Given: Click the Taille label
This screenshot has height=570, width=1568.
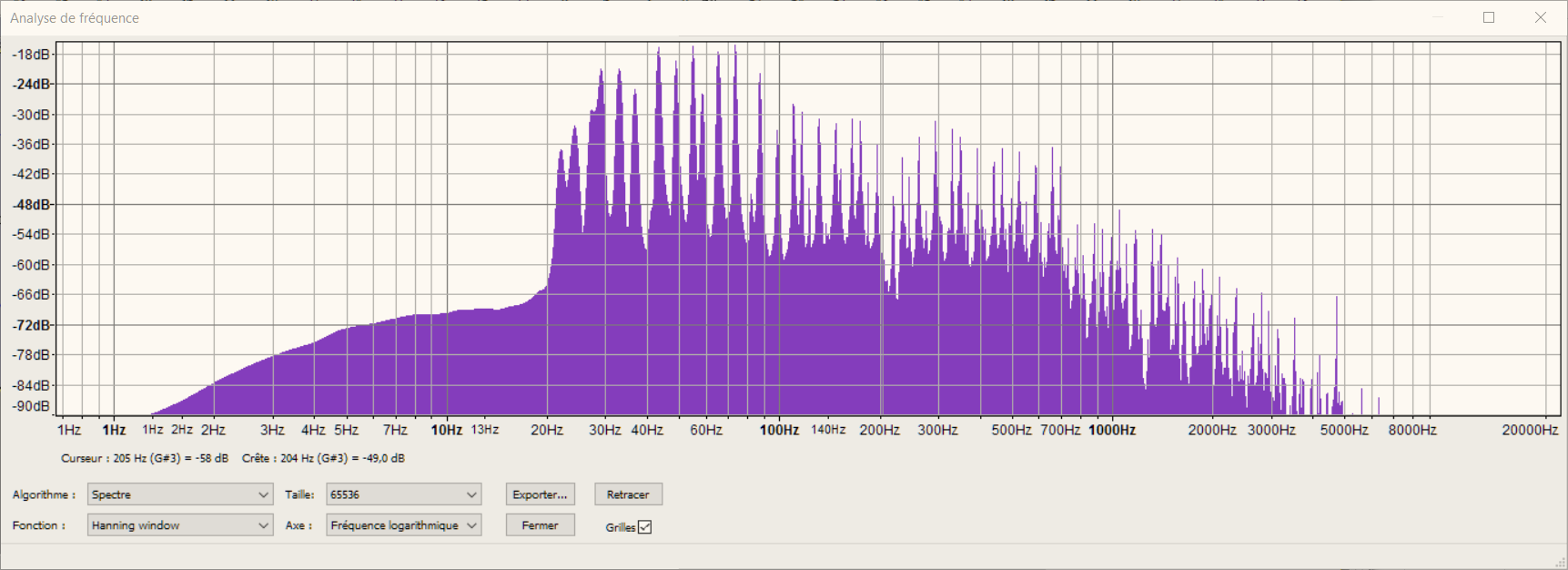Looking at the screenshot, I should point(299,494).
